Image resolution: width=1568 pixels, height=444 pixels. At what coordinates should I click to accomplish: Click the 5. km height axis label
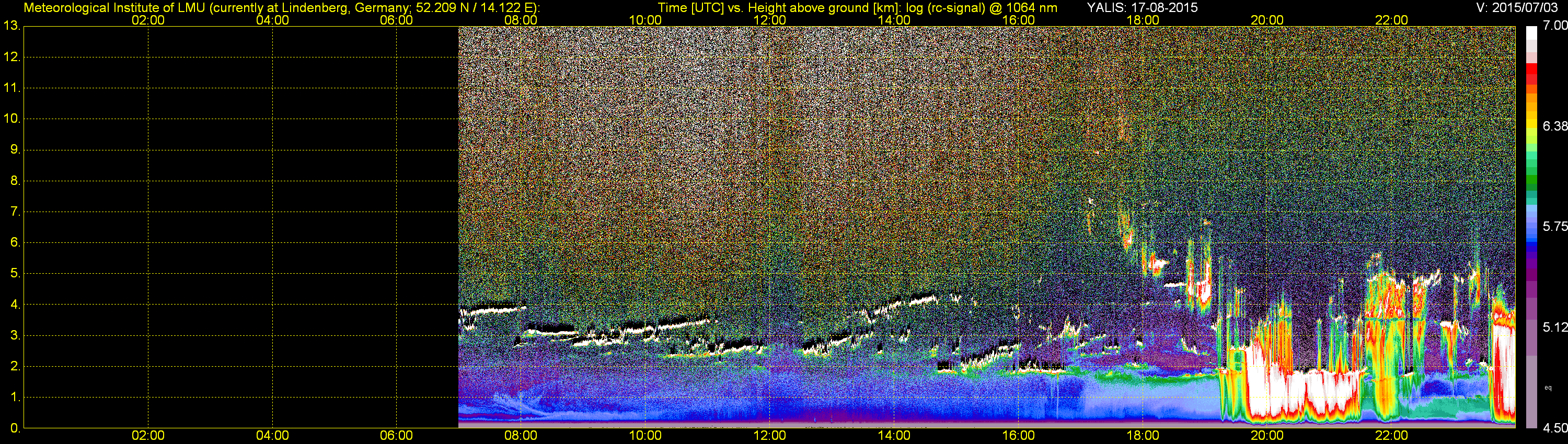(15, 273)
